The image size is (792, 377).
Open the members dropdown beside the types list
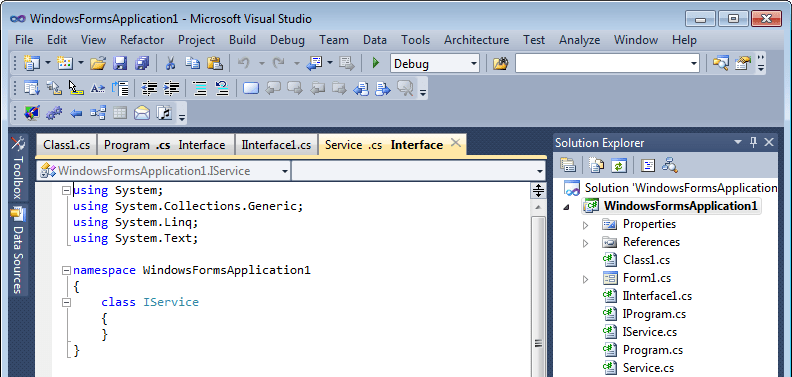pyautogui.click(x=540, y=171)
